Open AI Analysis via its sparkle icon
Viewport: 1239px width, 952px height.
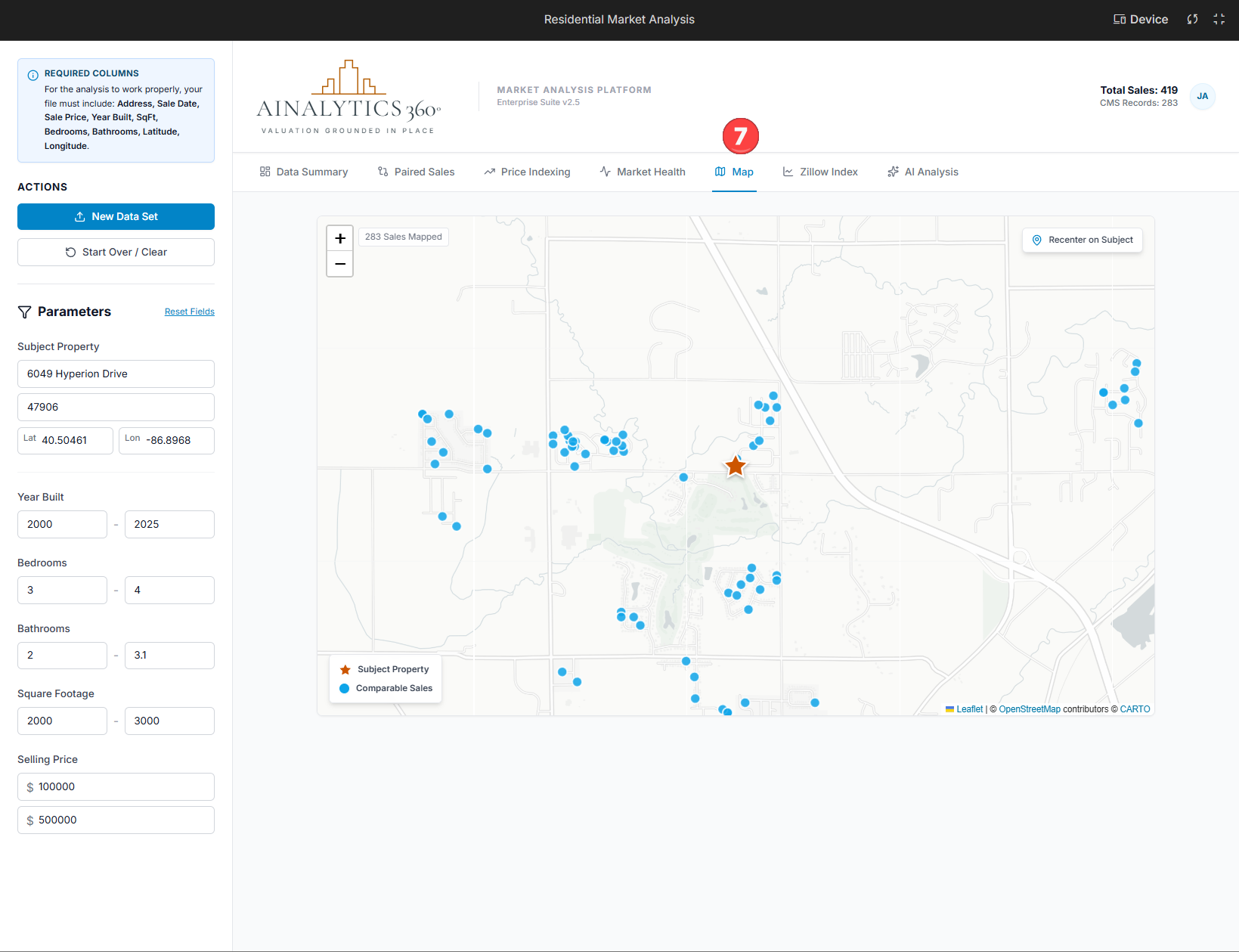[893, 172]
